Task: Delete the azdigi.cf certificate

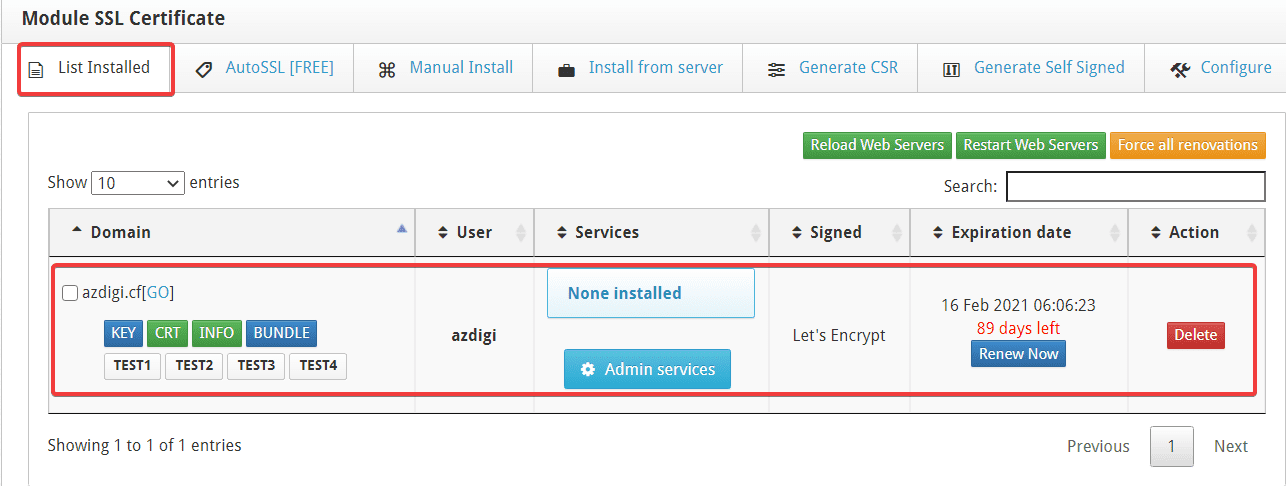Action: 1195,335
